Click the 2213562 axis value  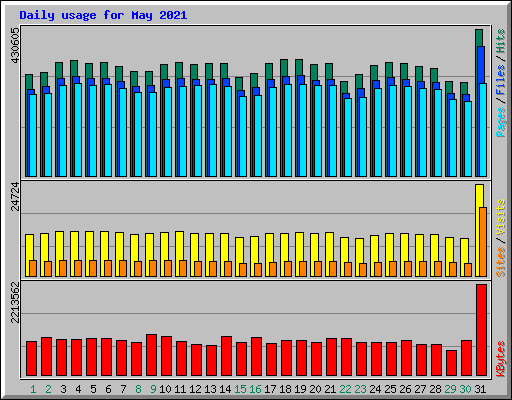coord(15,302)
